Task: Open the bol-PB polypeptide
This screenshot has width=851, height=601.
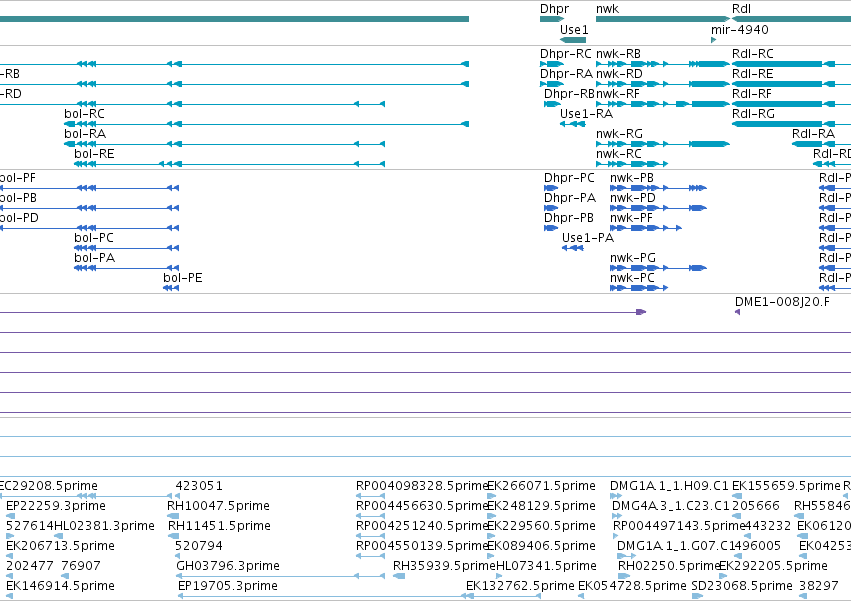Action: coord(18,198)
